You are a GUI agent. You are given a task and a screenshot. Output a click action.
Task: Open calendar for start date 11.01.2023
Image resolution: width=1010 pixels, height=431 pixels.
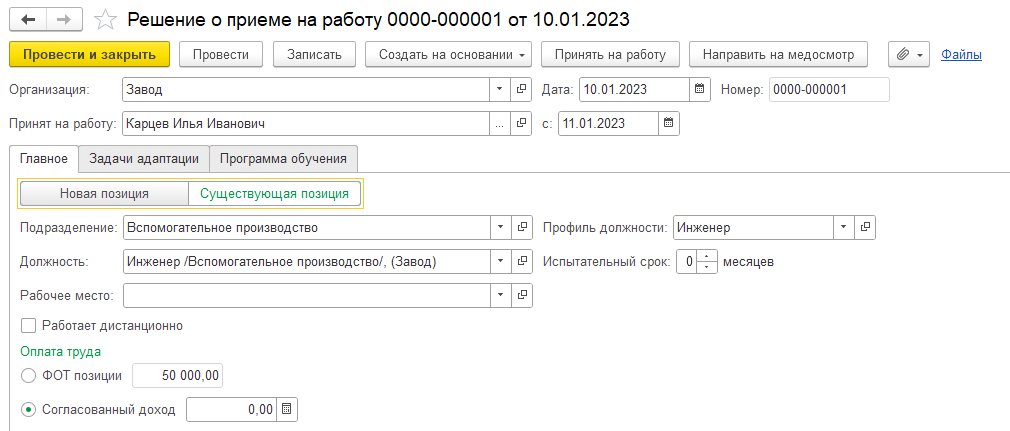pyautogui.click(x=669, y=124)
